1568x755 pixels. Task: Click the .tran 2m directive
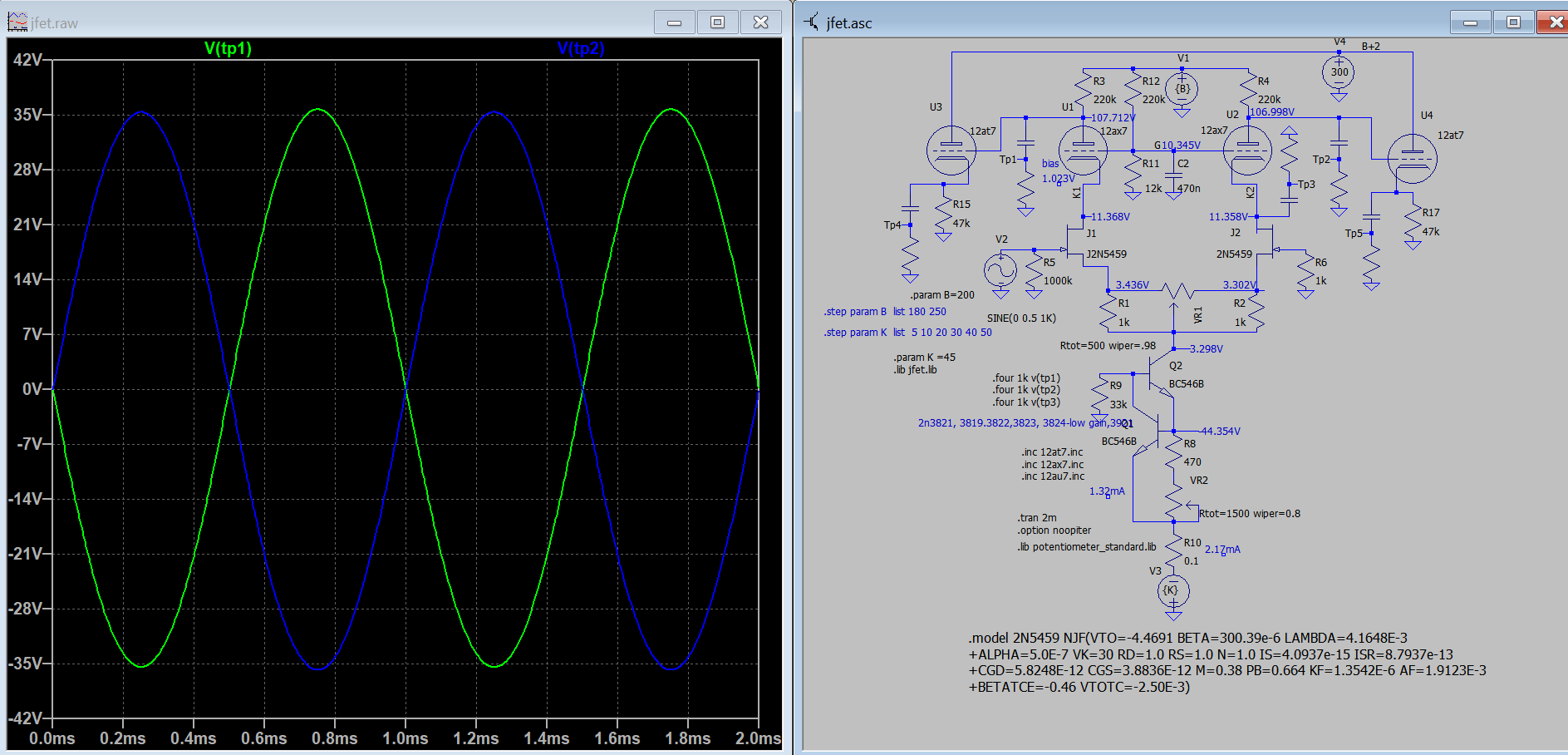tap(1037, 518)
